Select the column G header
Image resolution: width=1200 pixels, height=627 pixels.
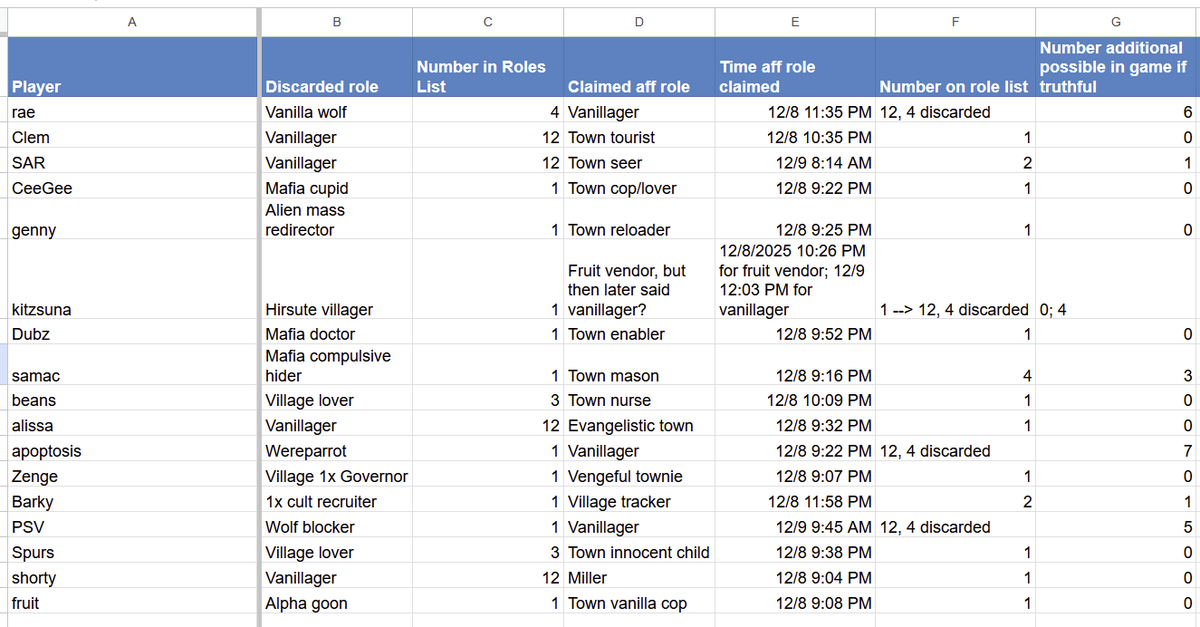pyautogui.click(x=1116, y=22)
